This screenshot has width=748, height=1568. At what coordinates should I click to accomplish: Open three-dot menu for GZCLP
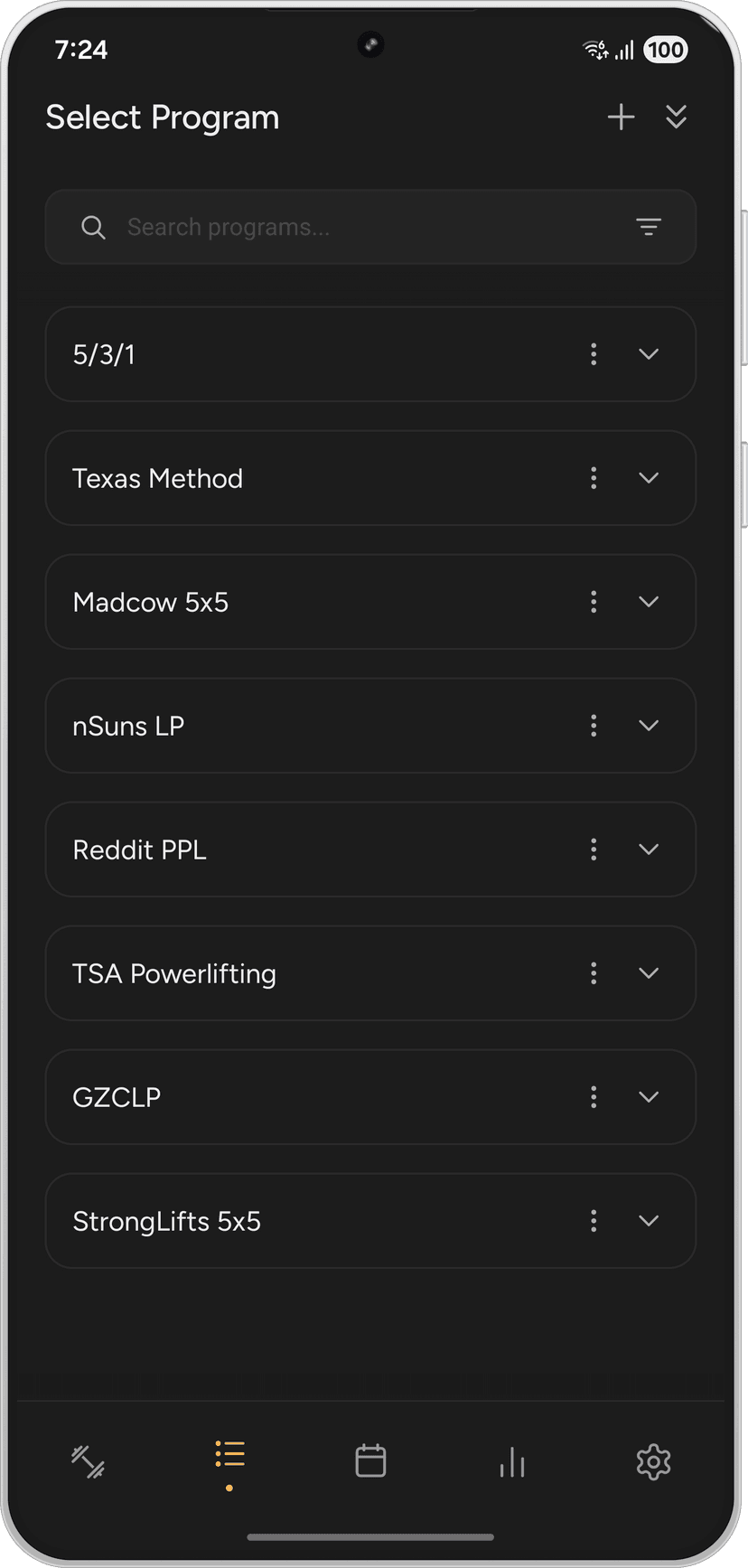pos(594,1097)
